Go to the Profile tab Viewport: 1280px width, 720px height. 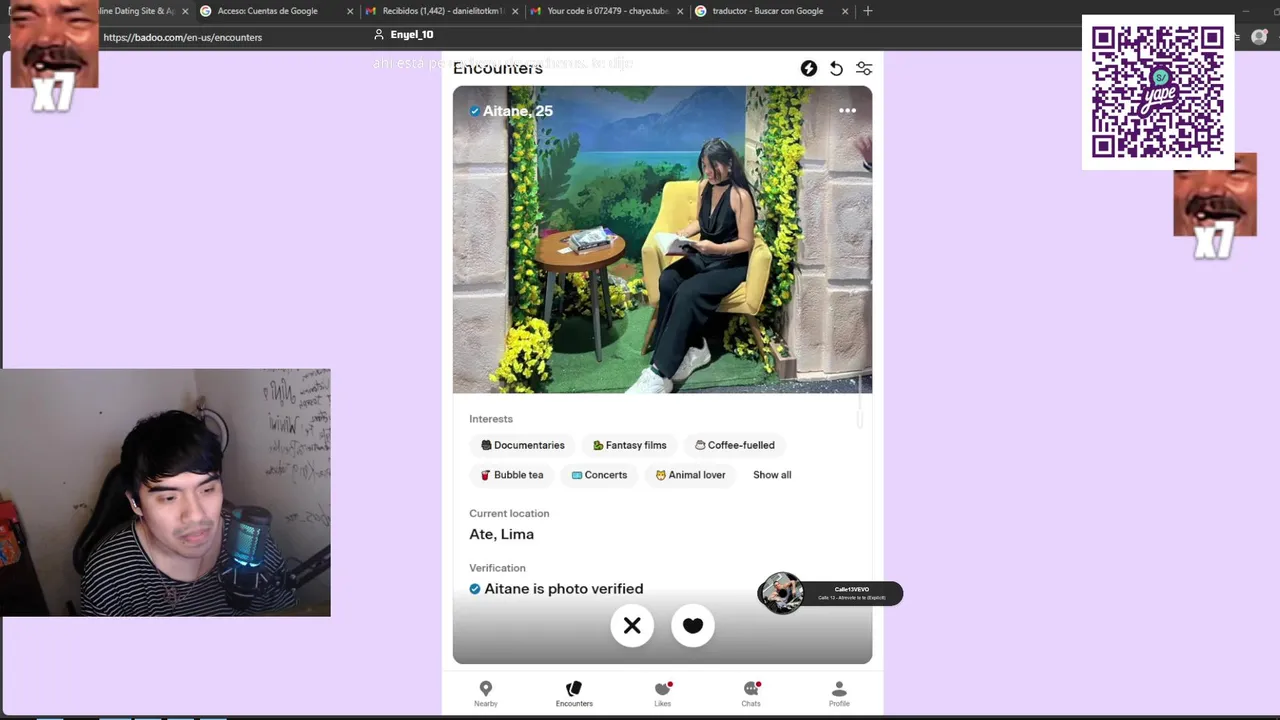[839, 694]
